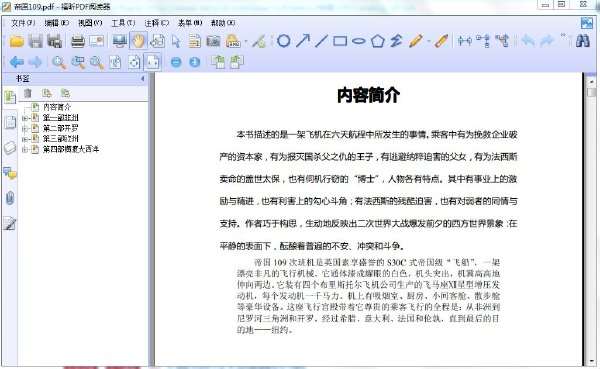Select the 内容简介 bookmark
The width and height of the screenshot is (600, 369).
pos(57,107)
